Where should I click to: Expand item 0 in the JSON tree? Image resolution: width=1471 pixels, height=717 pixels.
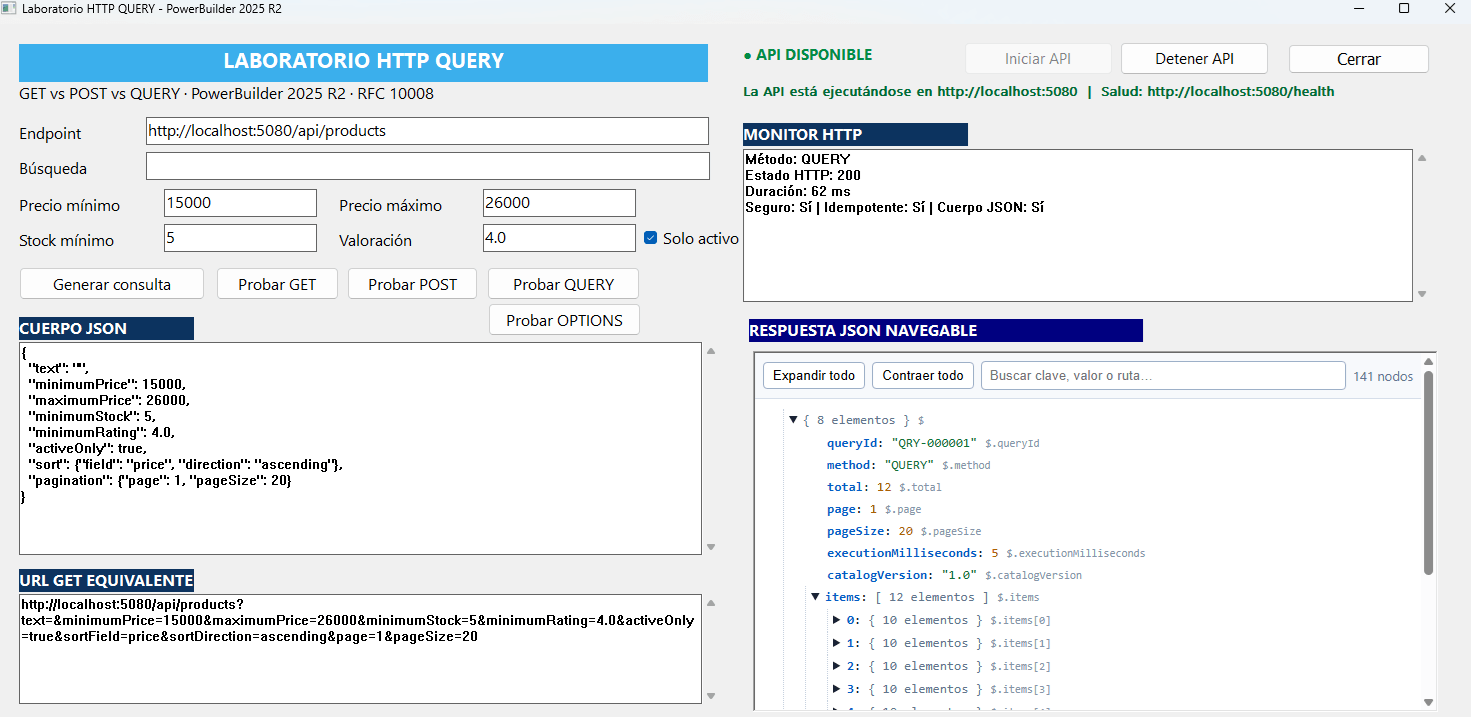[837, 620]
